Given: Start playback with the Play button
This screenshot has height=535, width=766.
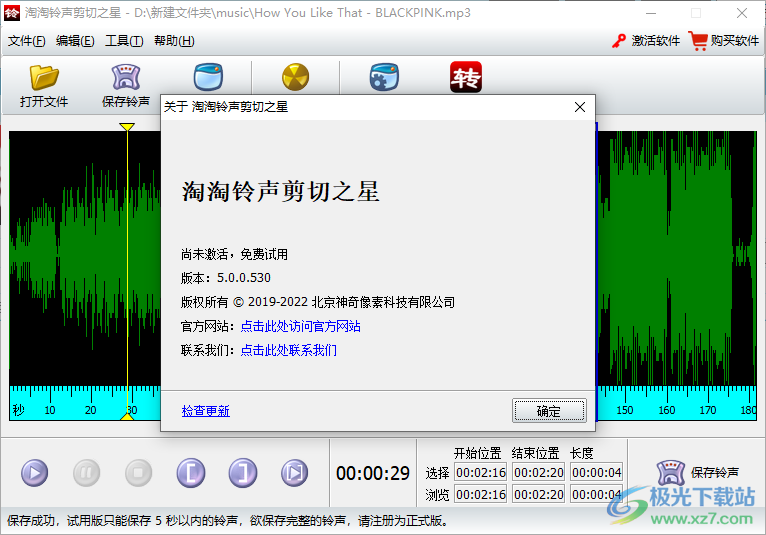Looking at the screenshot, I should pos(35,473).
